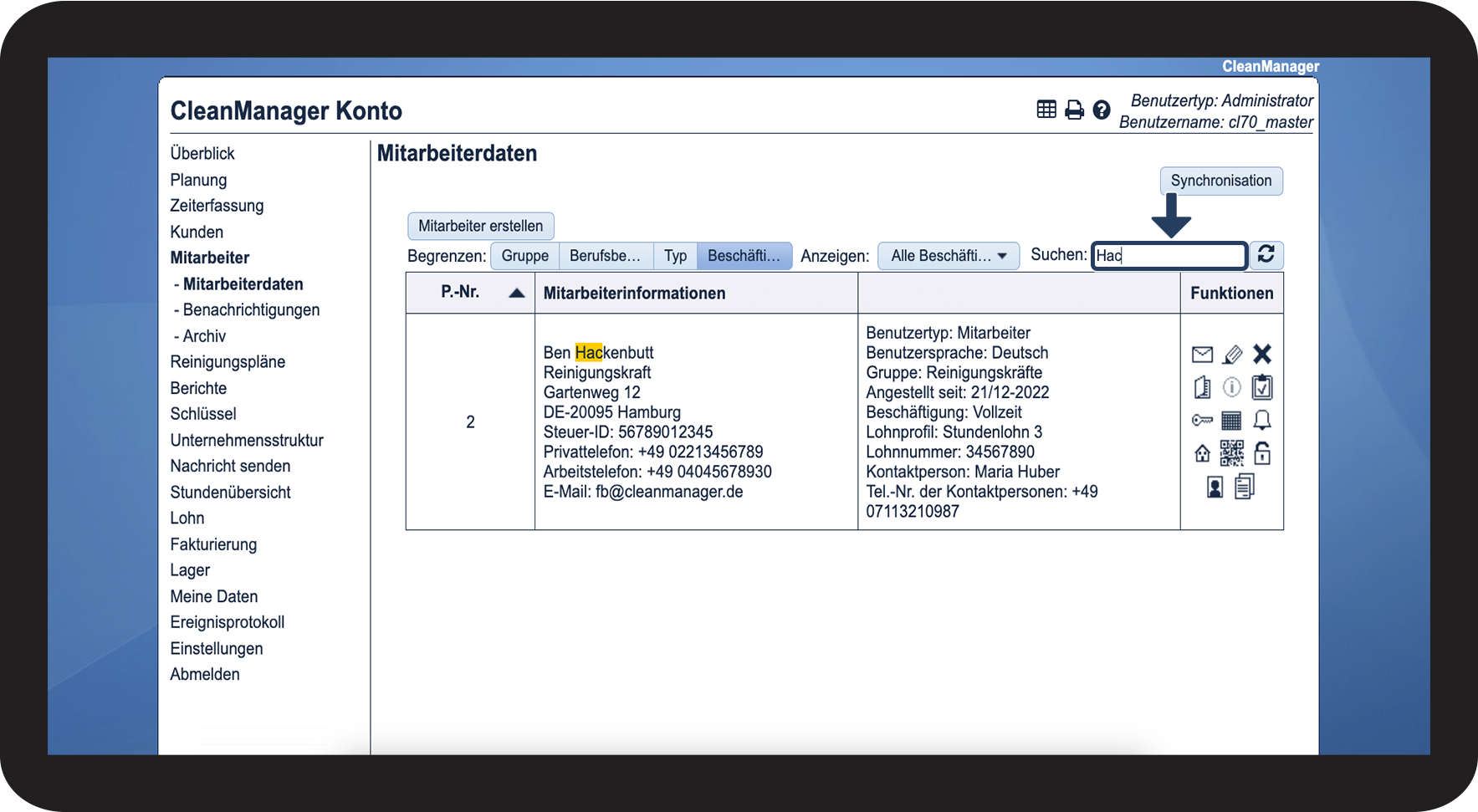
Task: Click the stacked documents icon
Action: pyautogui.click(x=1245, y=486)
